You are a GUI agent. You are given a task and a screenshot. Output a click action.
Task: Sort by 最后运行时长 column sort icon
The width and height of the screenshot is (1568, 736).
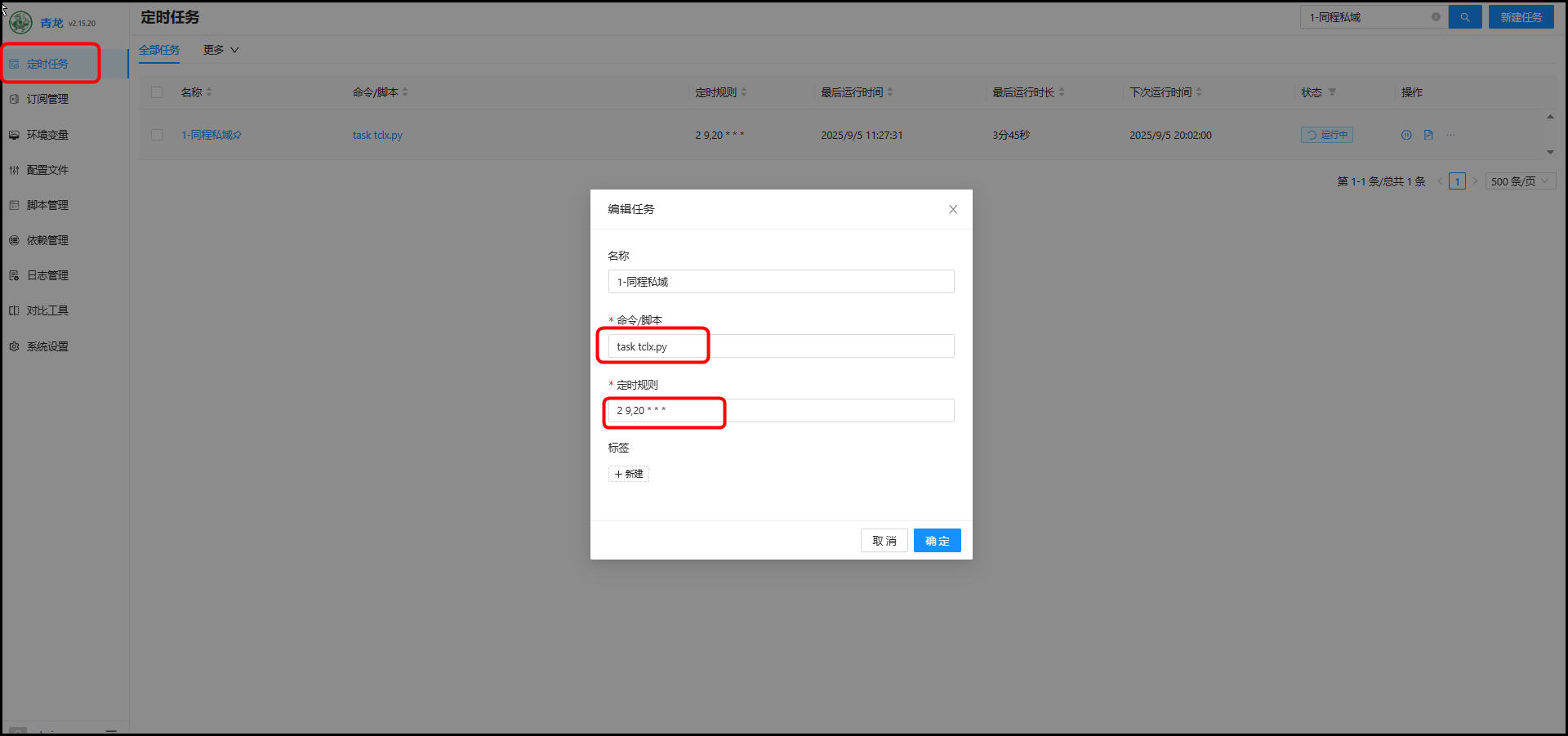tap(1062, 92)
